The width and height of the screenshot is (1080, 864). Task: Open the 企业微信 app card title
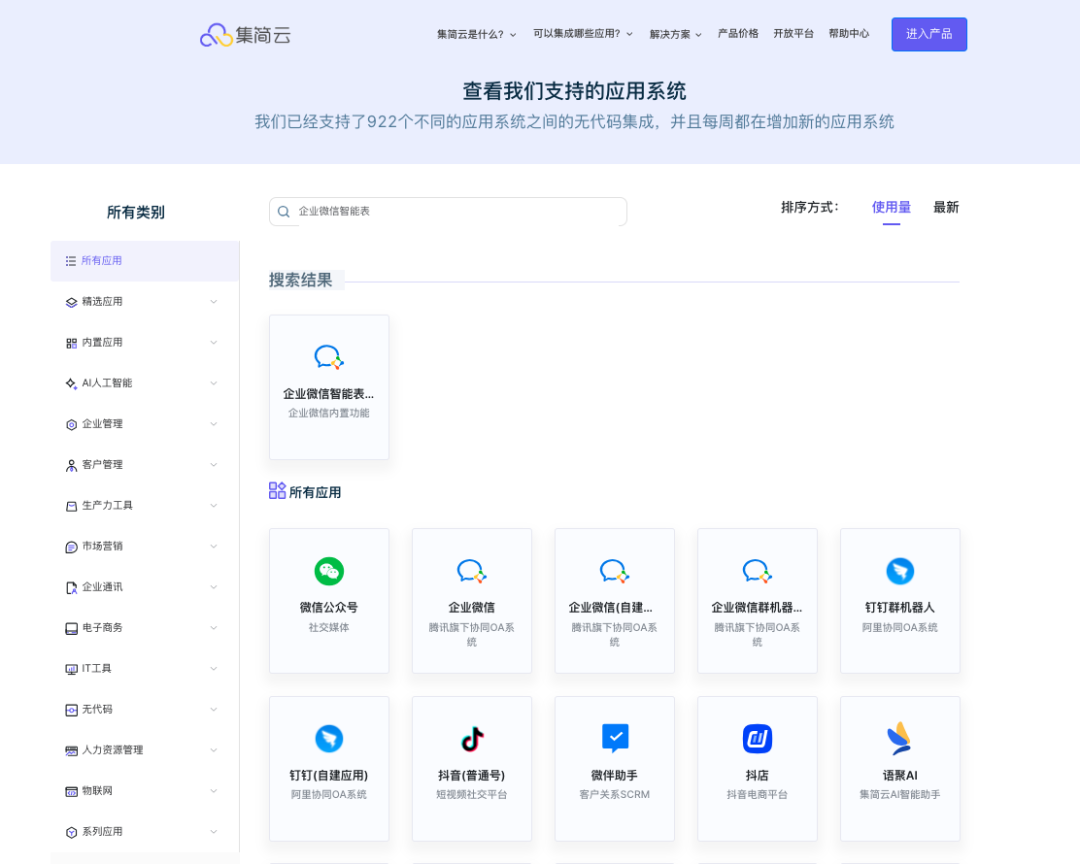(472, 608)
